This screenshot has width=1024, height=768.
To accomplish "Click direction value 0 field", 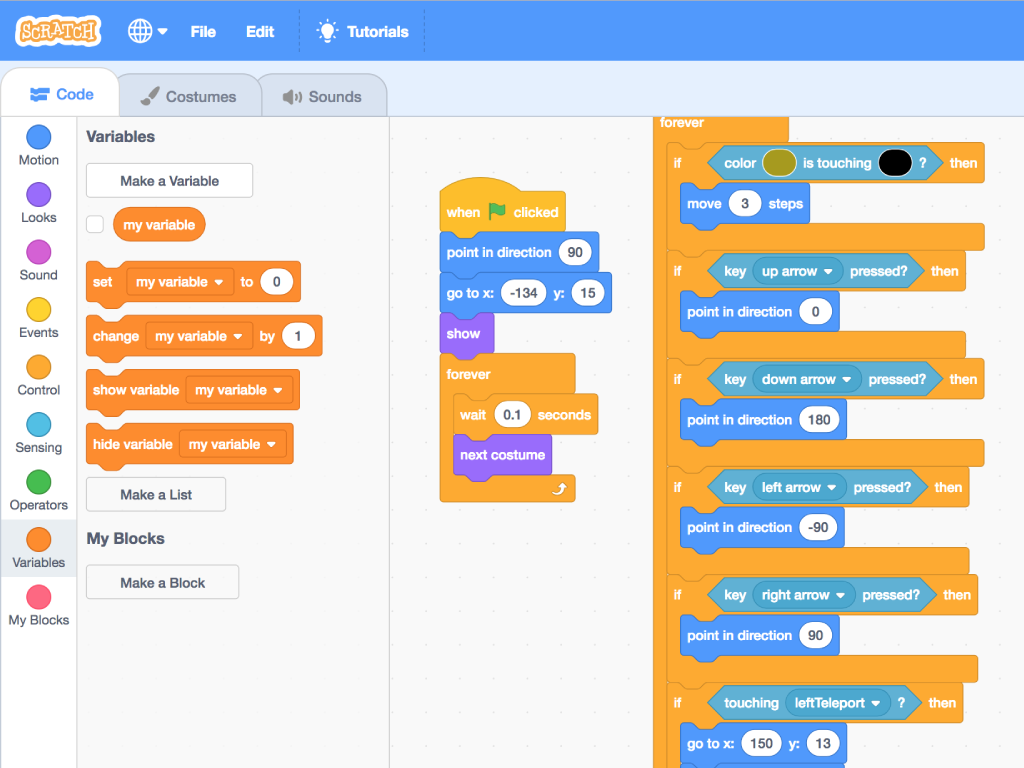I will 815,312.
